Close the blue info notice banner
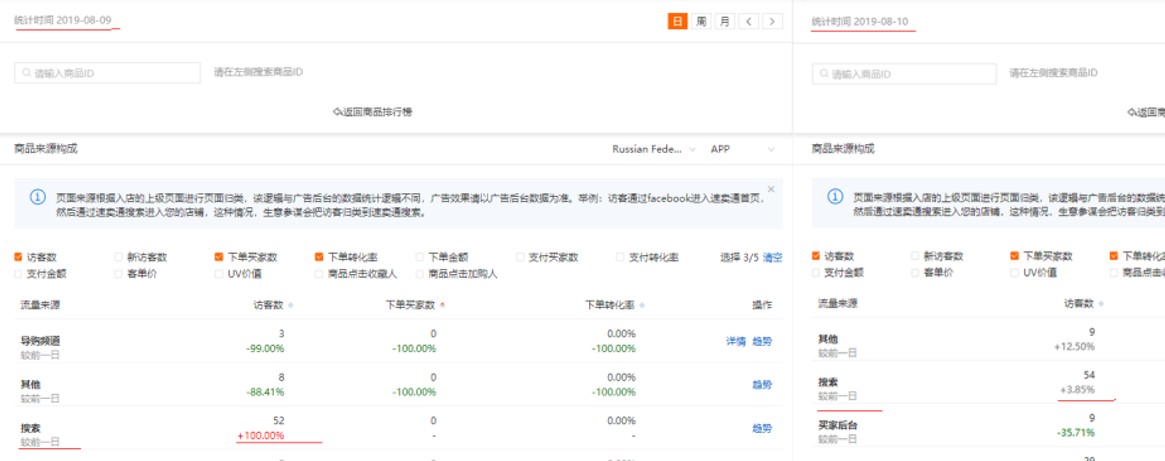Viewport: 1165px width, 461px height. (x=771, y=188)
